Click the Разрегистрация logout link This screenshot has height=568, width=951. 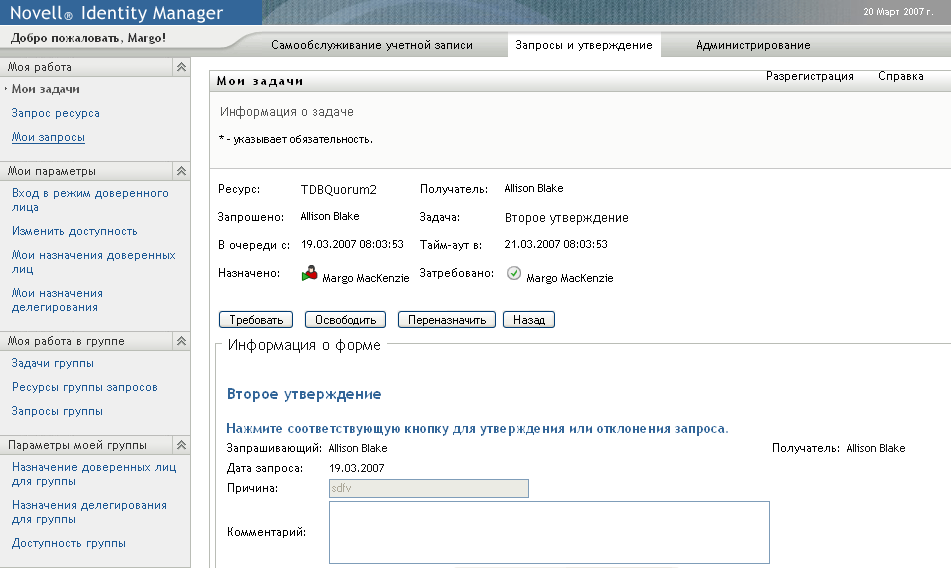tap(810, 76)
